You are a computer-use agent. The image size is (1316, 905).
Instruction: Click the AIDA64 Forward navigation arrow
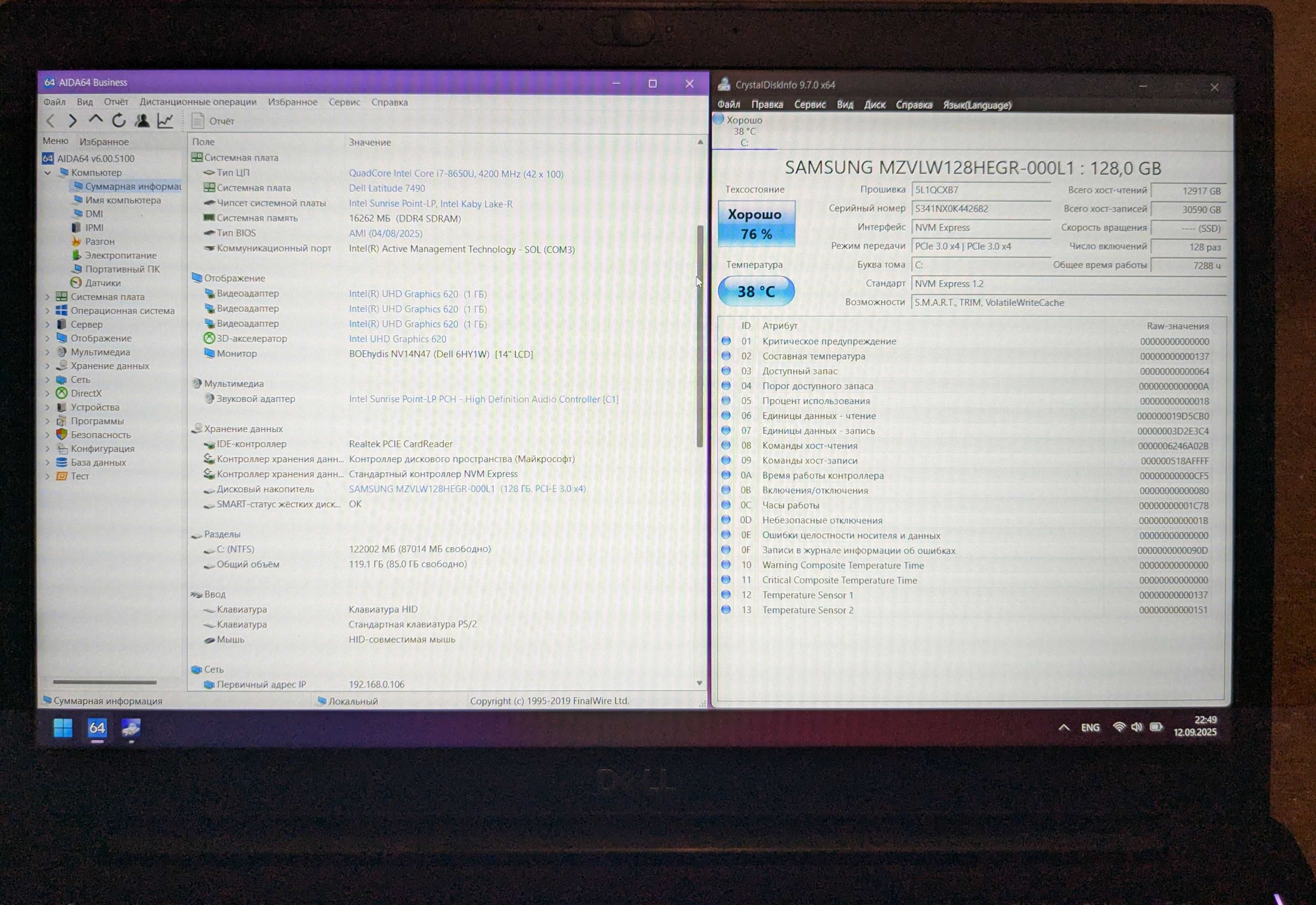tap(72, 121)
